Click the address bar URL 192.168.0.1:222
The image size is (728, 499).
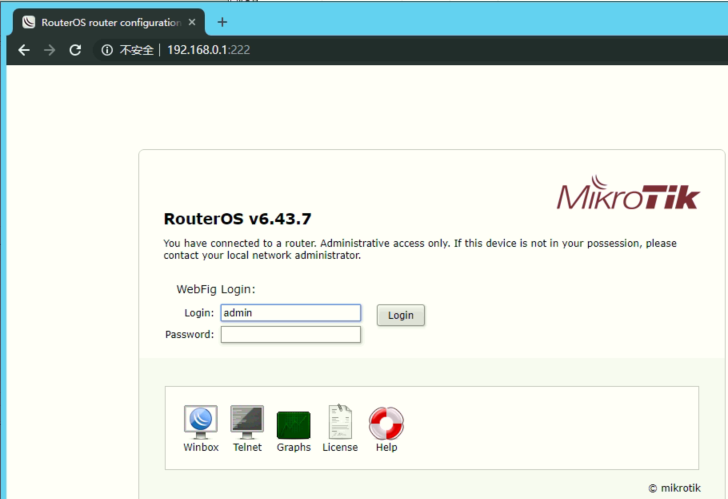pyautogui.click(x=208, y=50)
